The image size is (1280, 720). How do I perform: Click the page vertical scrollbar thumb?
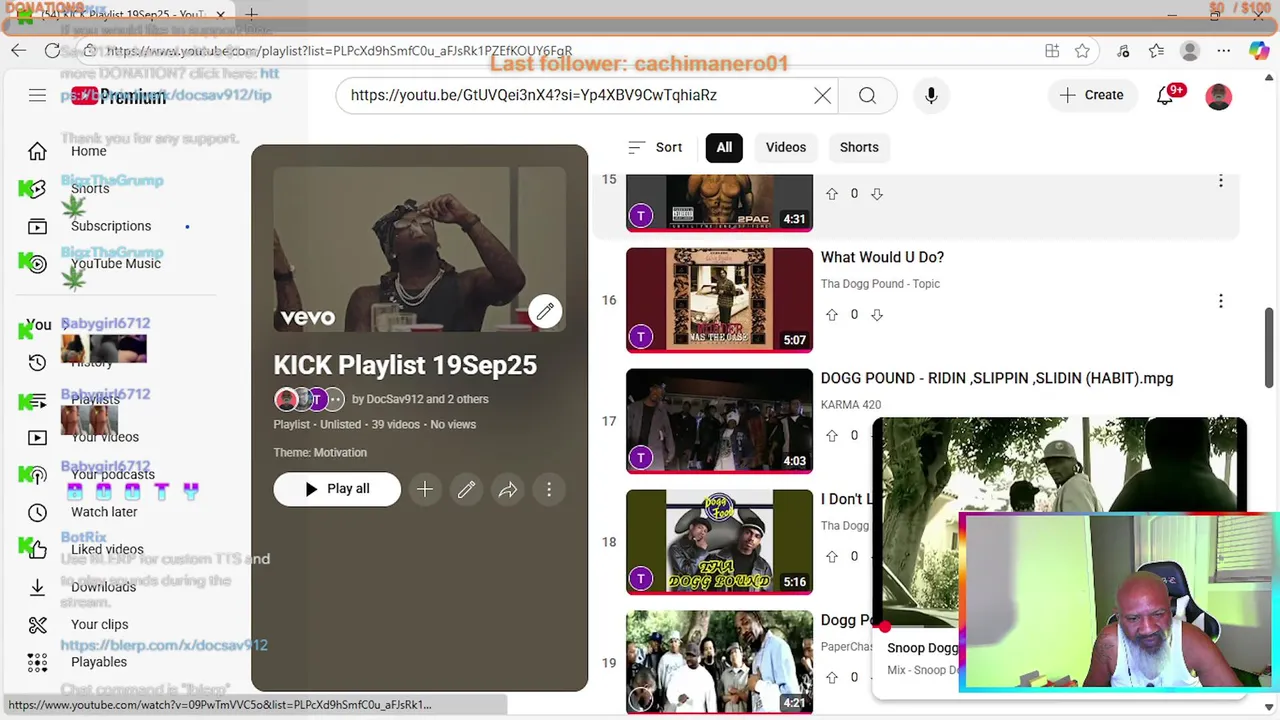pyautogui.click(x=1270, y=347)
